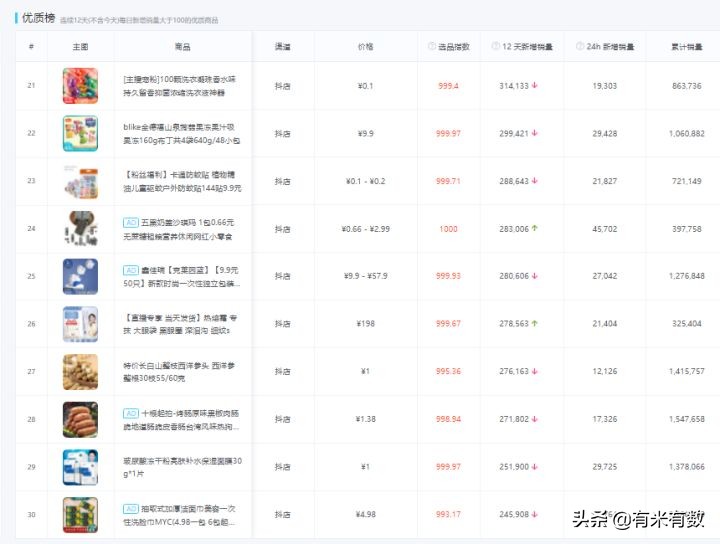The width and height of the screenshot is (720, 544).
Task: Click the down arrow next to 271,802
Action: (x=534, y=419)
